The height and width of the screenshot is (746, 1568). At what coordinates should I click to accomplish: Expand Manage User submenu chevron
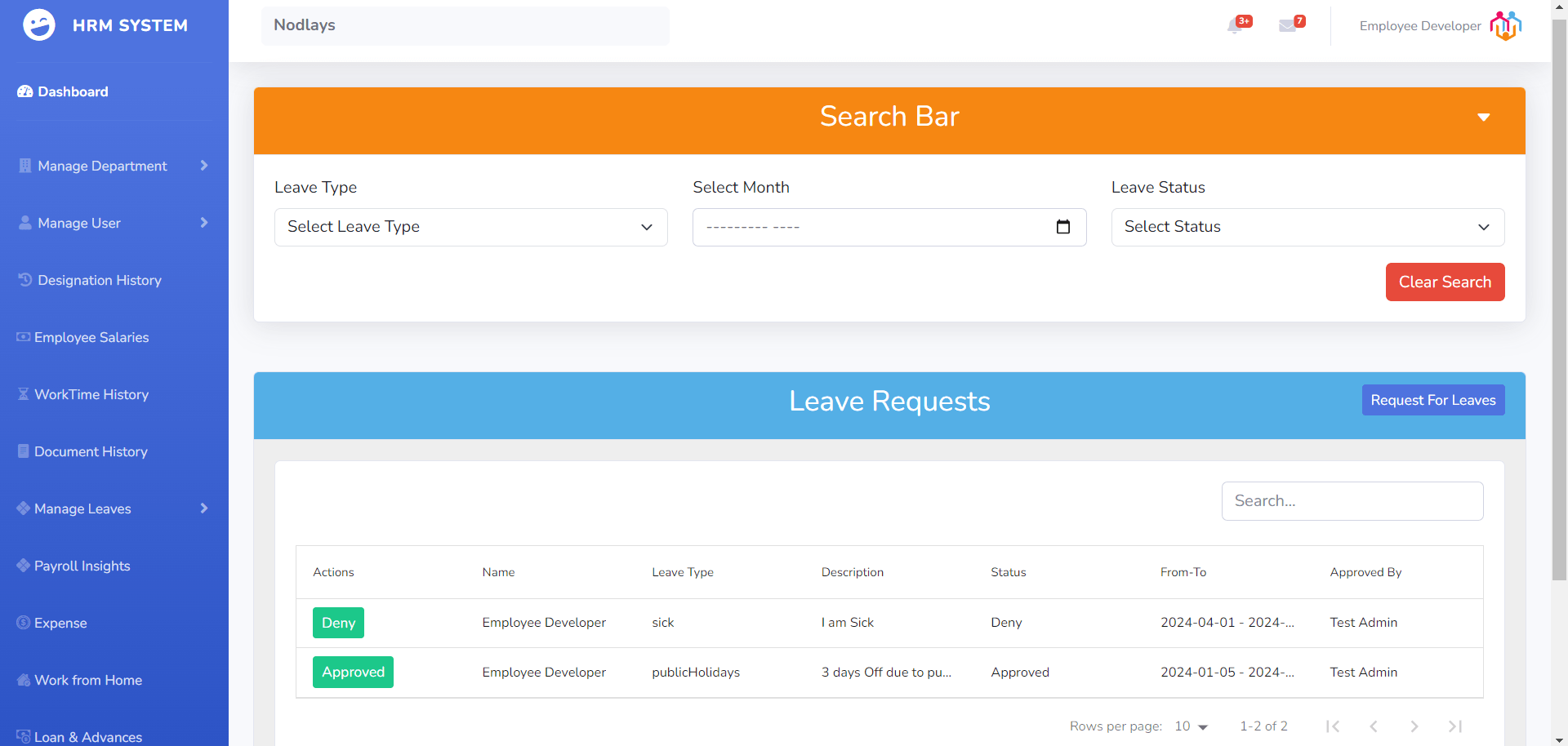coord(204,223)
